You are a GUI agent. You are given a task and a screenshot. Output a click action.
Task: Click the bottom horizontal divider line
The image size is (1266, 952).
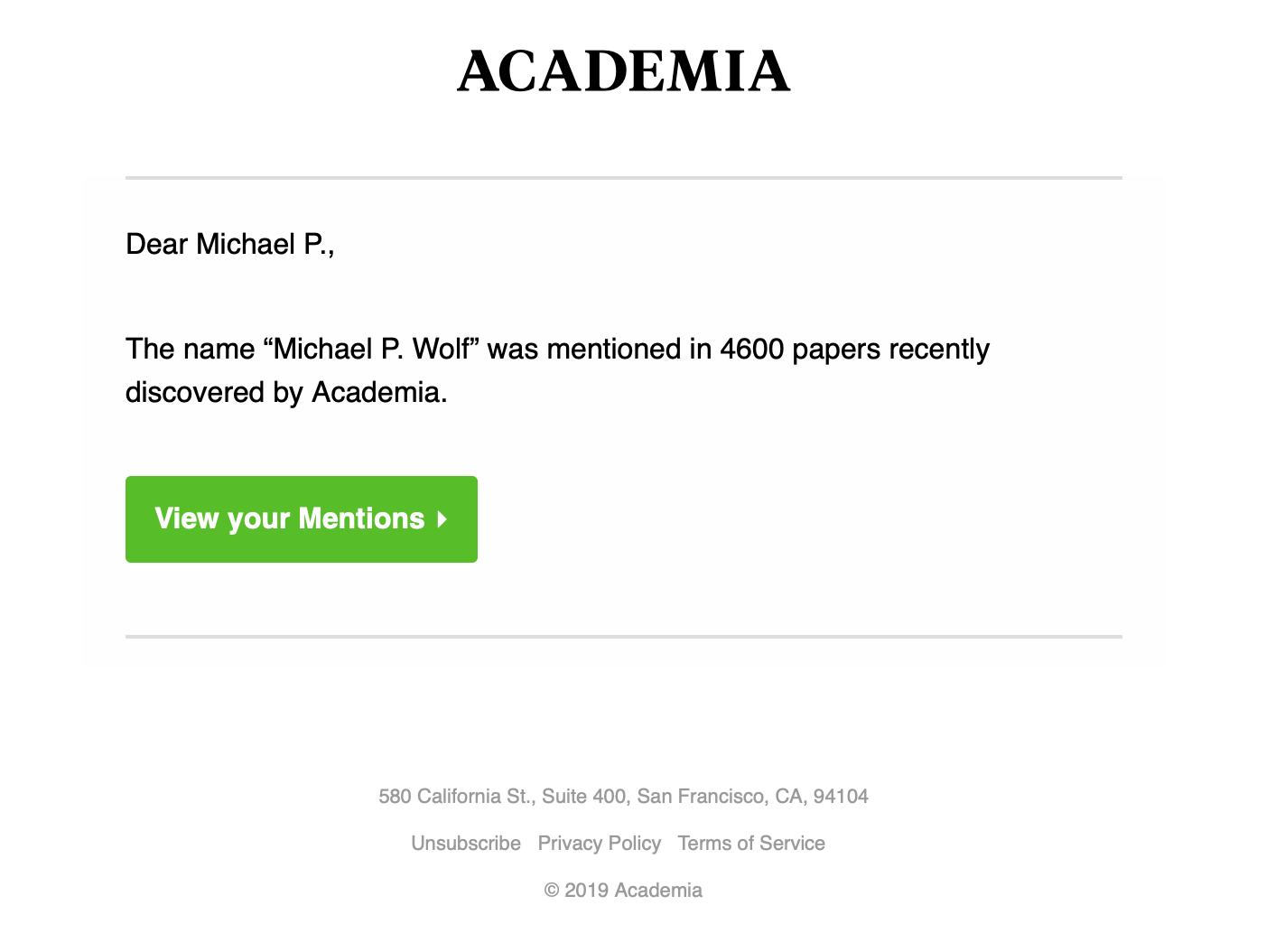(x=623, y=637)
